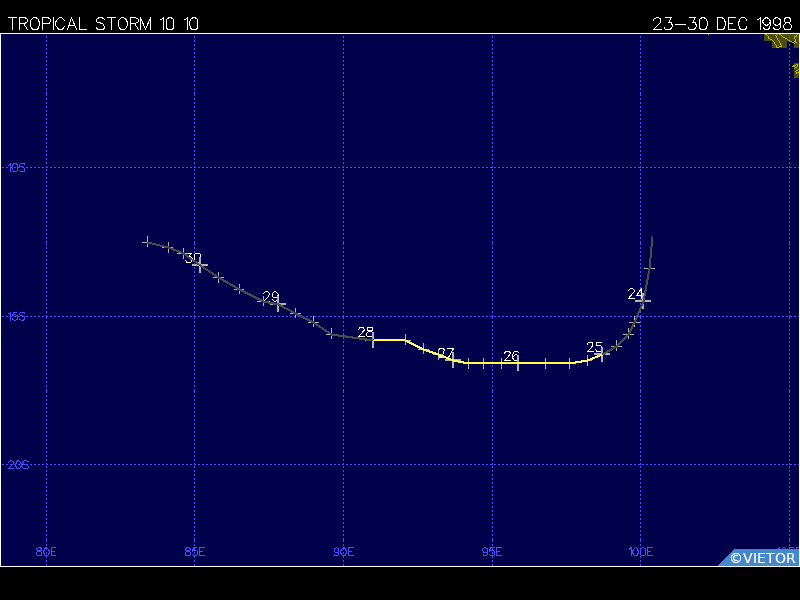Select the day 24 track marker
Screen dimensions: 800x600
pos(643,301)
